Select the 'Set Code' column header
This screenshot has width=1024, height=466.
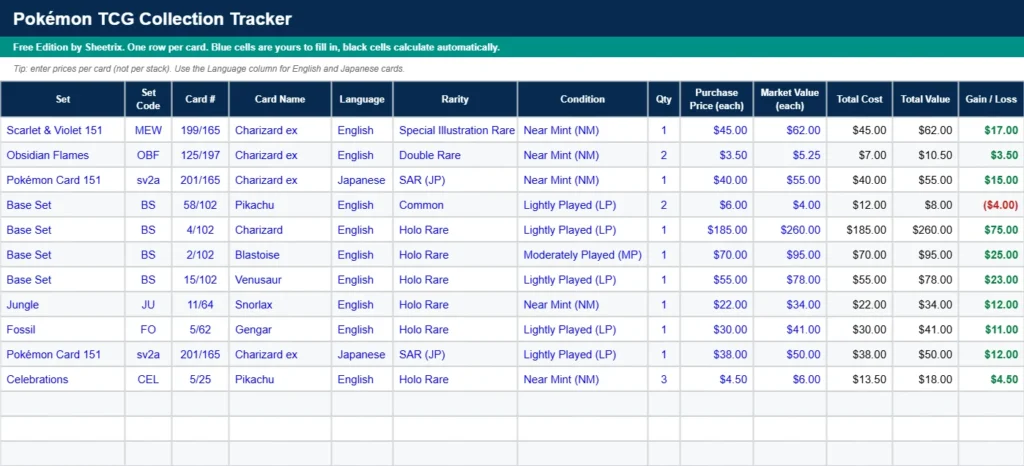click(148, 99)
